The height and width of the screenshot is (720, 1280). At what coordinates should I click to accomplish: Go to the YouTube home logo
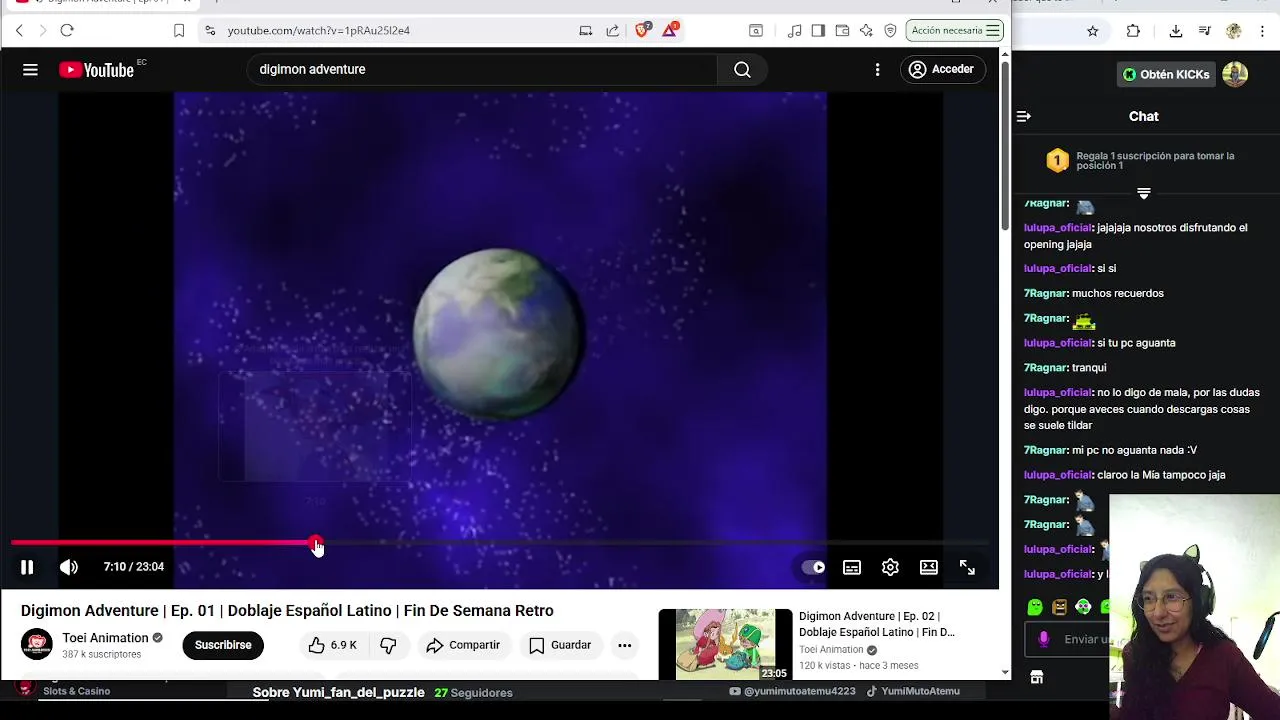97,69
